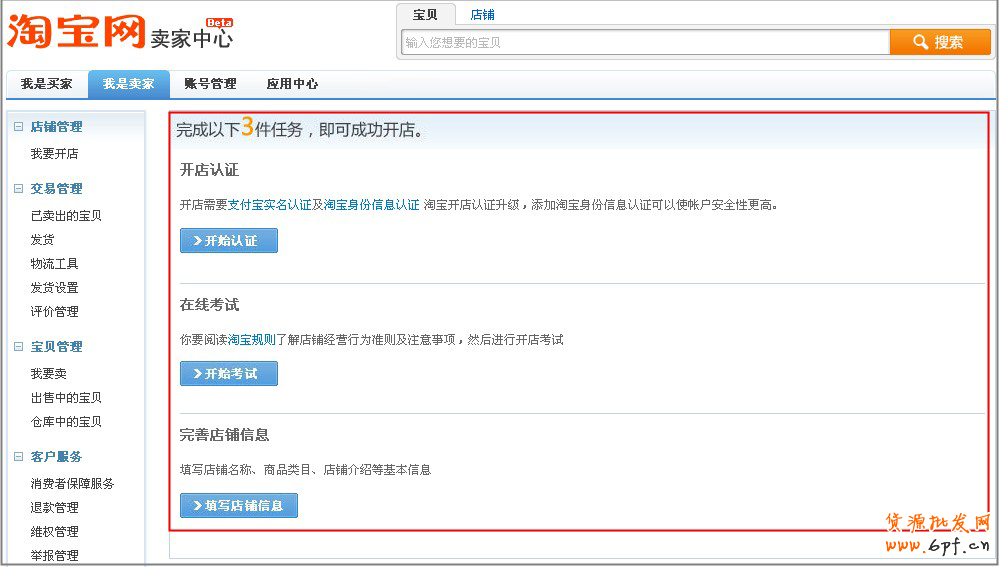Click the 客户服务 section heading text
Screen dimensions: 1000x567
point(56,457)
